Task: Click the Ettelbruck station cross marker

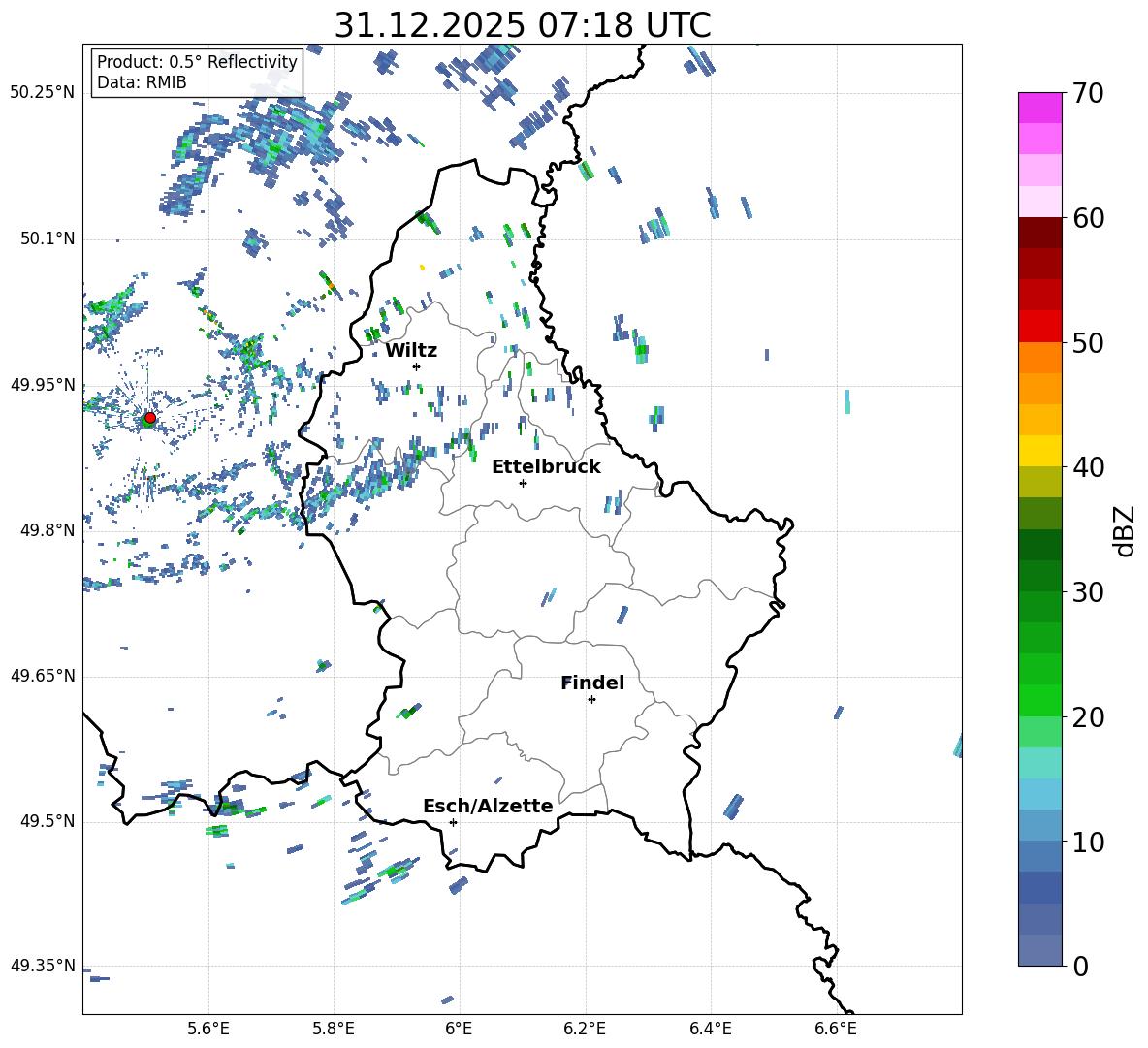Action: [x=523, y=483]
